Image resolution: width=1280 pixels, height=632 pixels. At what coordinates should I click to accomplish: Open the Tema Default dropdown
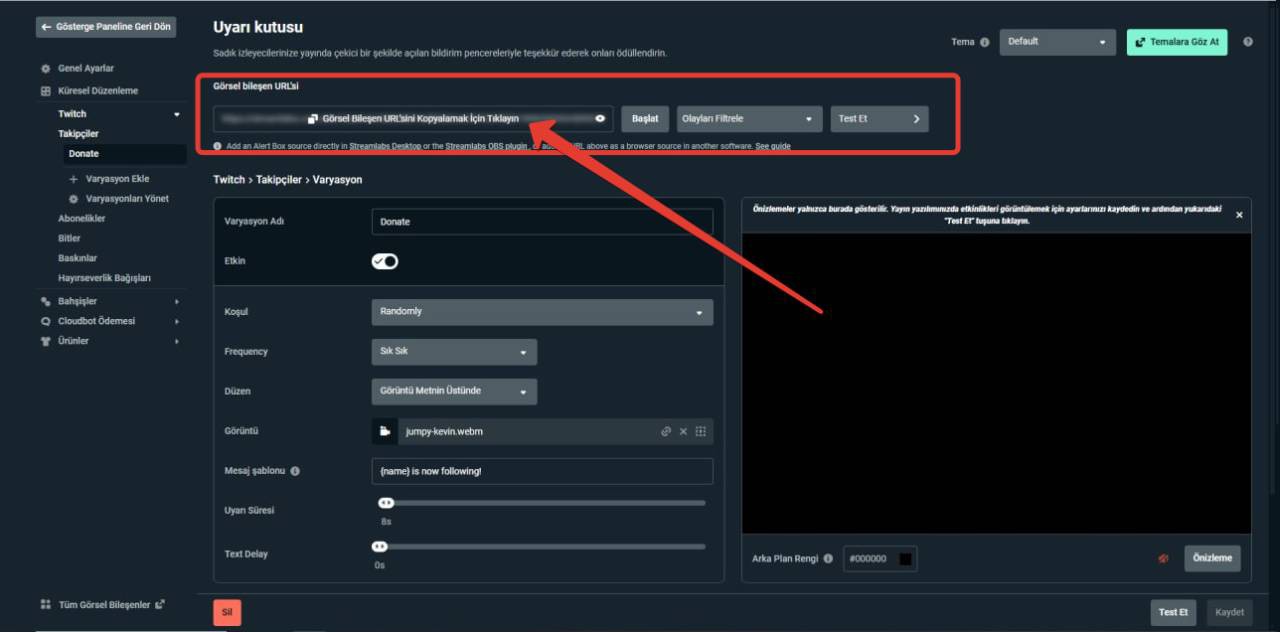[1058, 42]
